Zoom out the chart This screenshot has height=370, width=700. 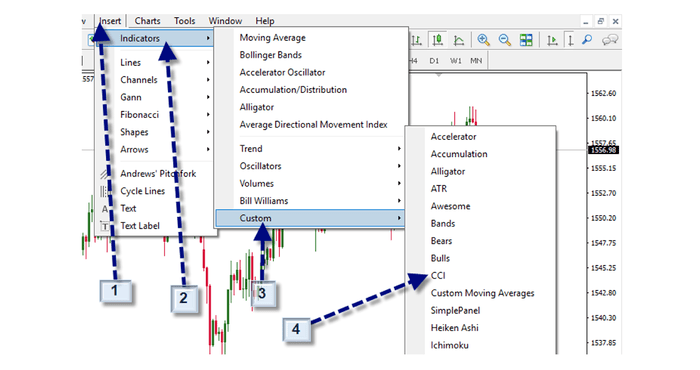[x=504, y=40]
